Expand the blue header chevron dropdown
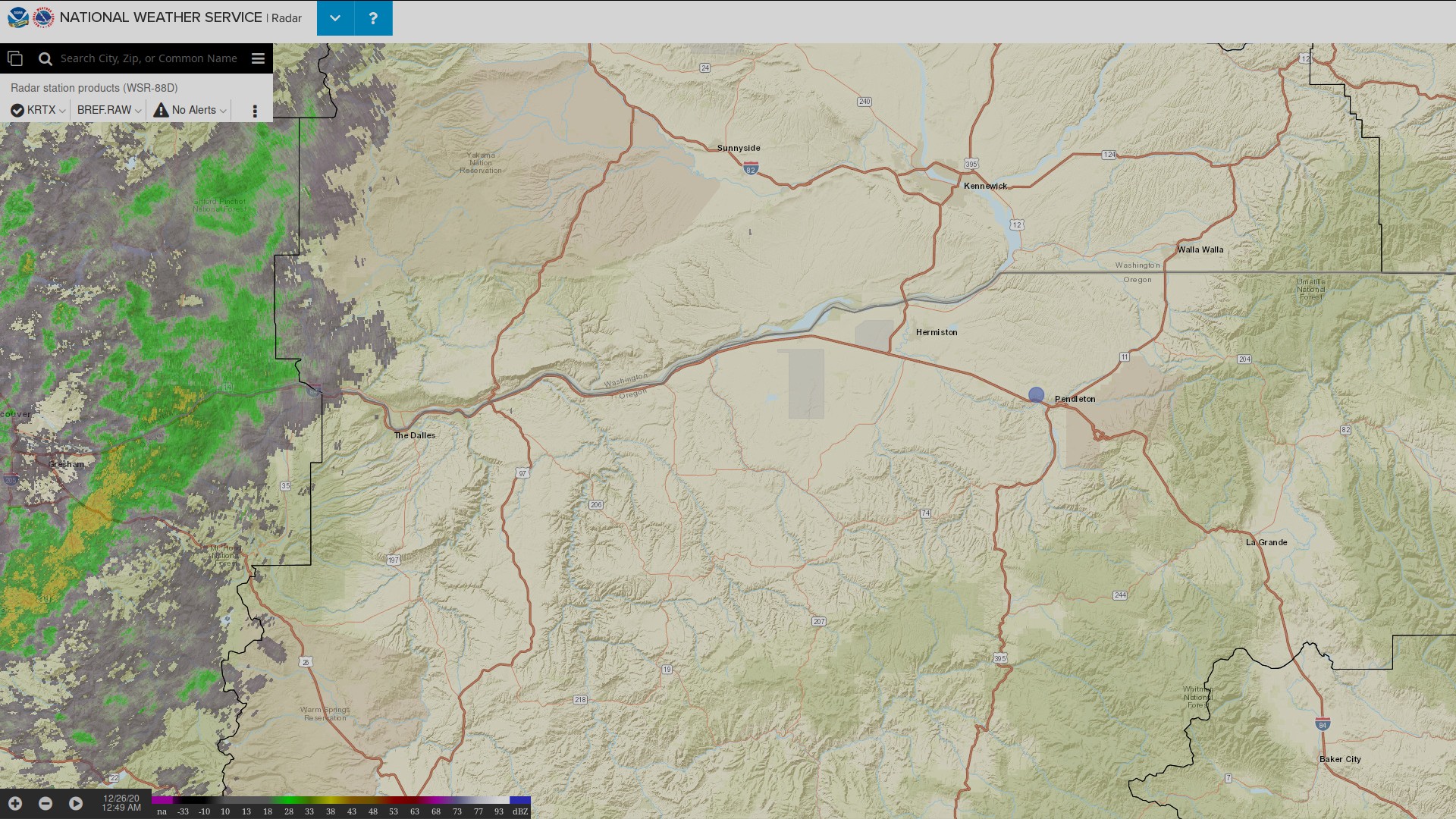Image resolution: width=1456 pixels, height=819 pixels. [x=335, y=17]
